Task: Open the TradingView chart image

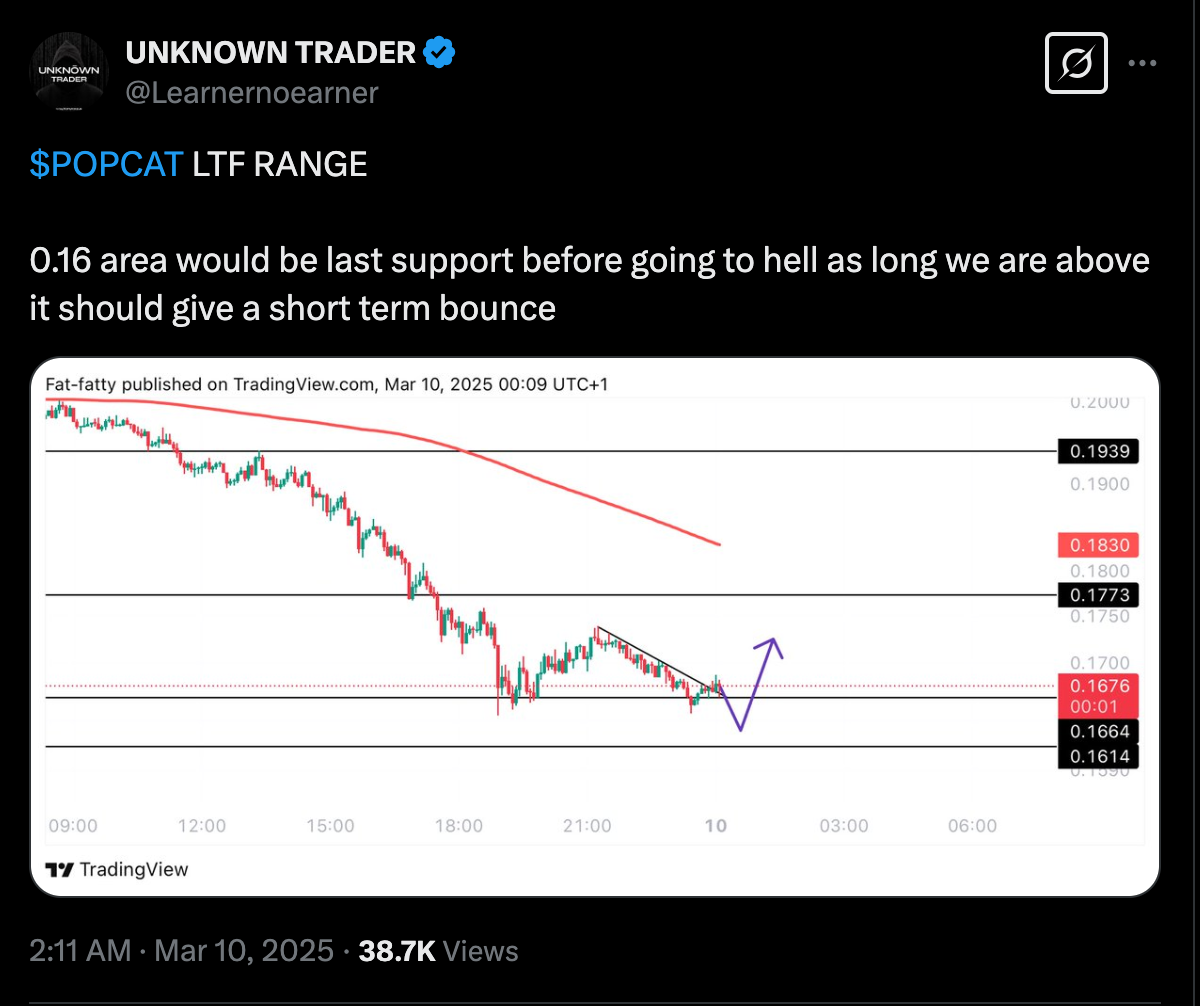Action: coord(595,627)
